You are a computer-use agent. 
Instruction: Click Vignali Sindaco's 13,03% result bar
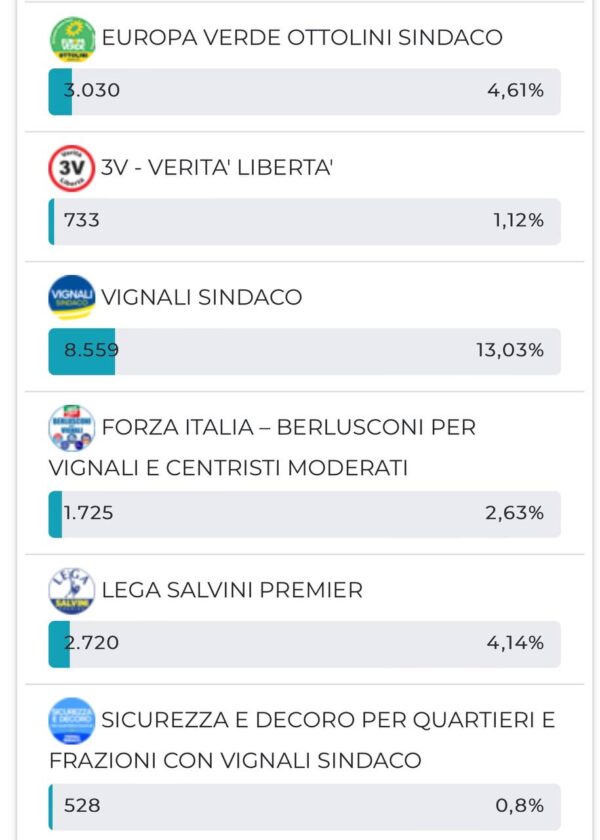pos(304,351)
